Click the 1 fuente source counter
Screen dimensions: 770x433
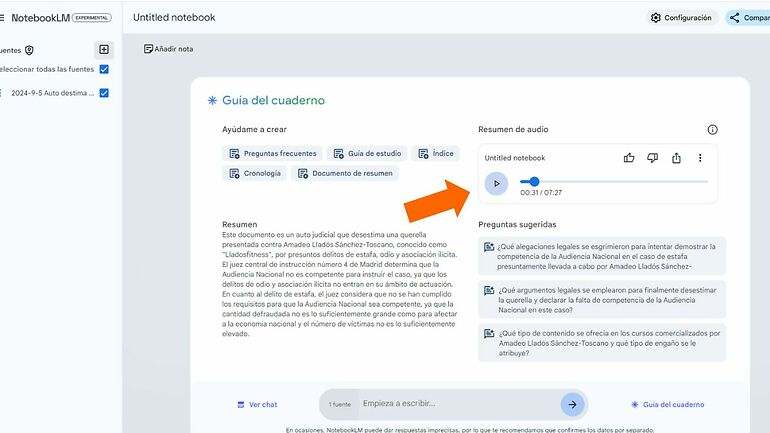(x=340, y=405)
